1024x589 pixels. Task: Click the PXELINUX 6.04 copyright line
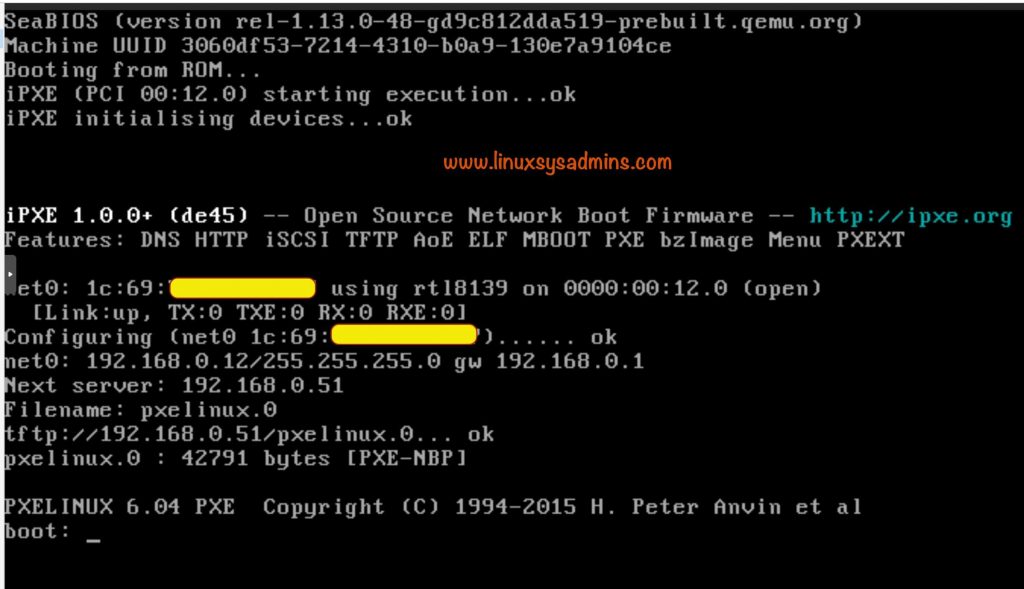432,507
